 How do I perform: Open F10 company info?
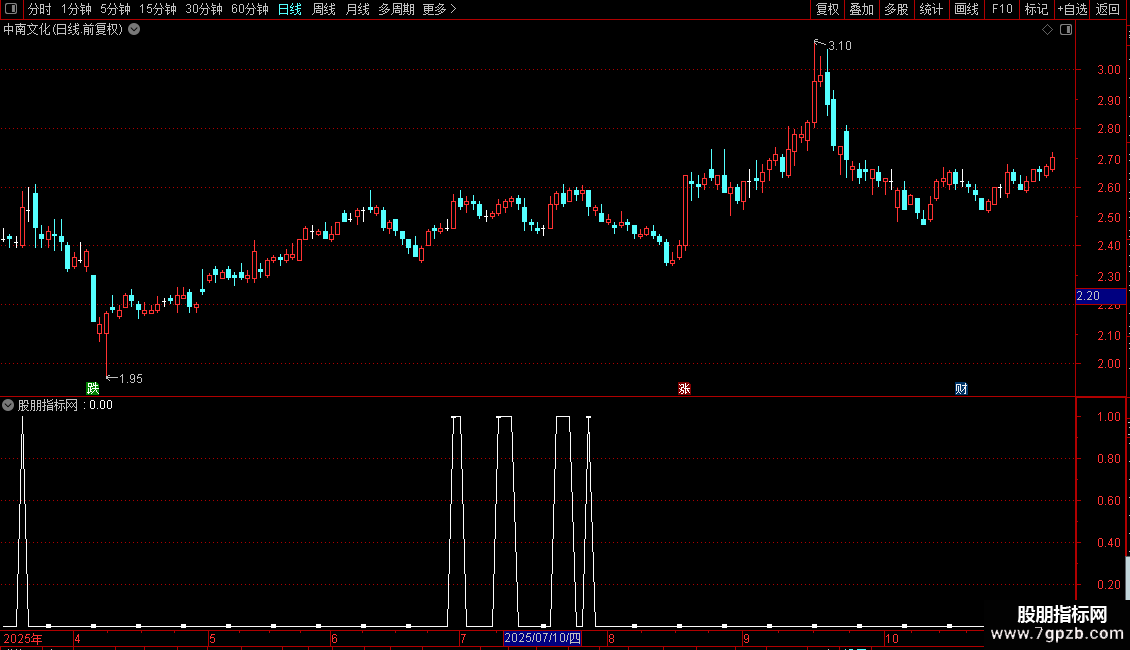coord(1002,9)
